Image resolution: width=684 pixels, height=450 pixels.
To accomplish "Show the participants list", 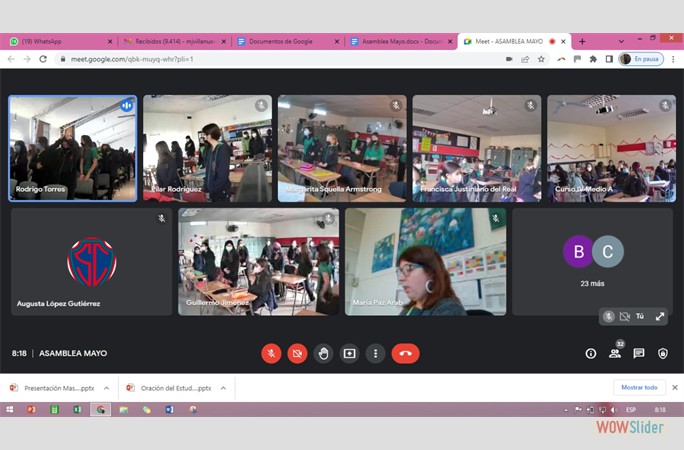I will point(615,353).
